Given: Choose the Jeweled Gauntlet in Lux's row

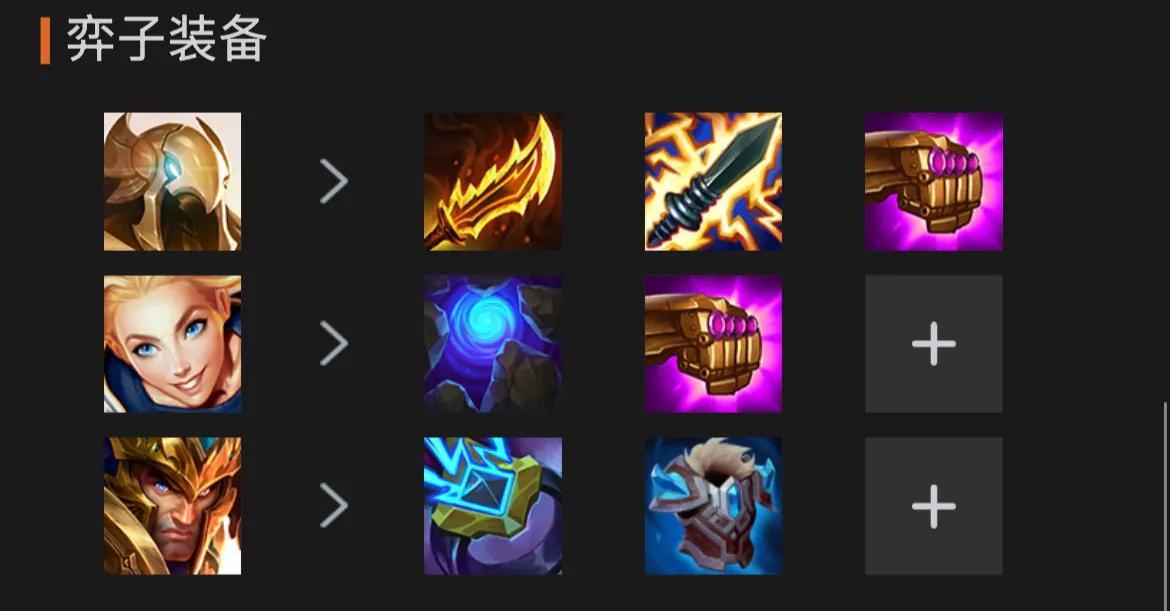Looking at the screenshot, I should pos(713,344).
